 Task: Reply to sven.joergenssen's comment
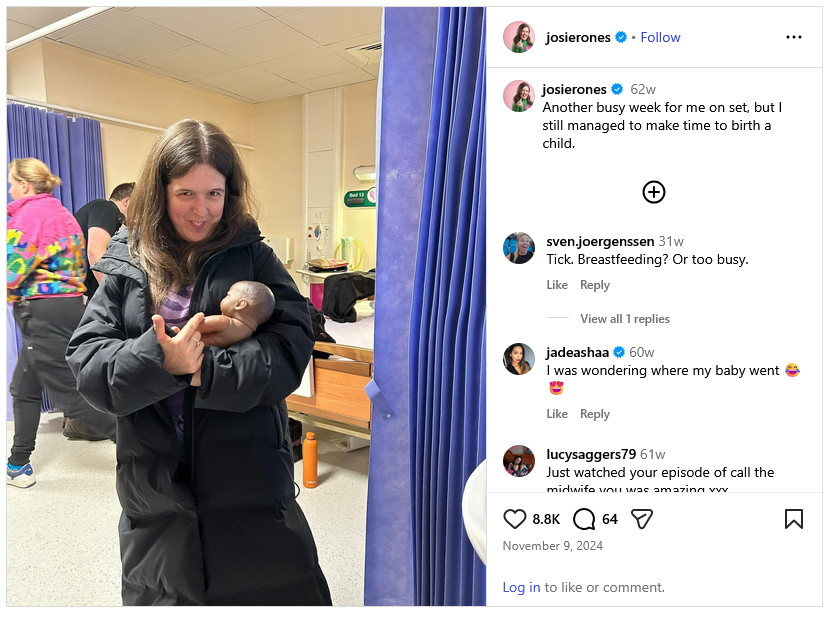click(x=595, y=285)
